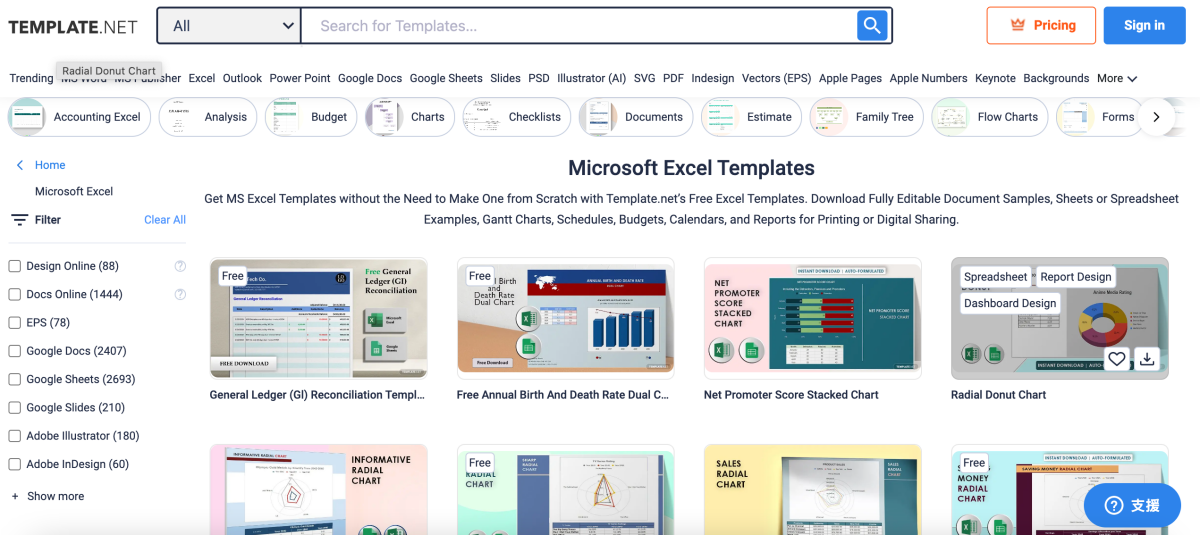The width and height of the screenshot is (1200, 535).
Task: Open the Keynote navigation item
Action: 995,78
